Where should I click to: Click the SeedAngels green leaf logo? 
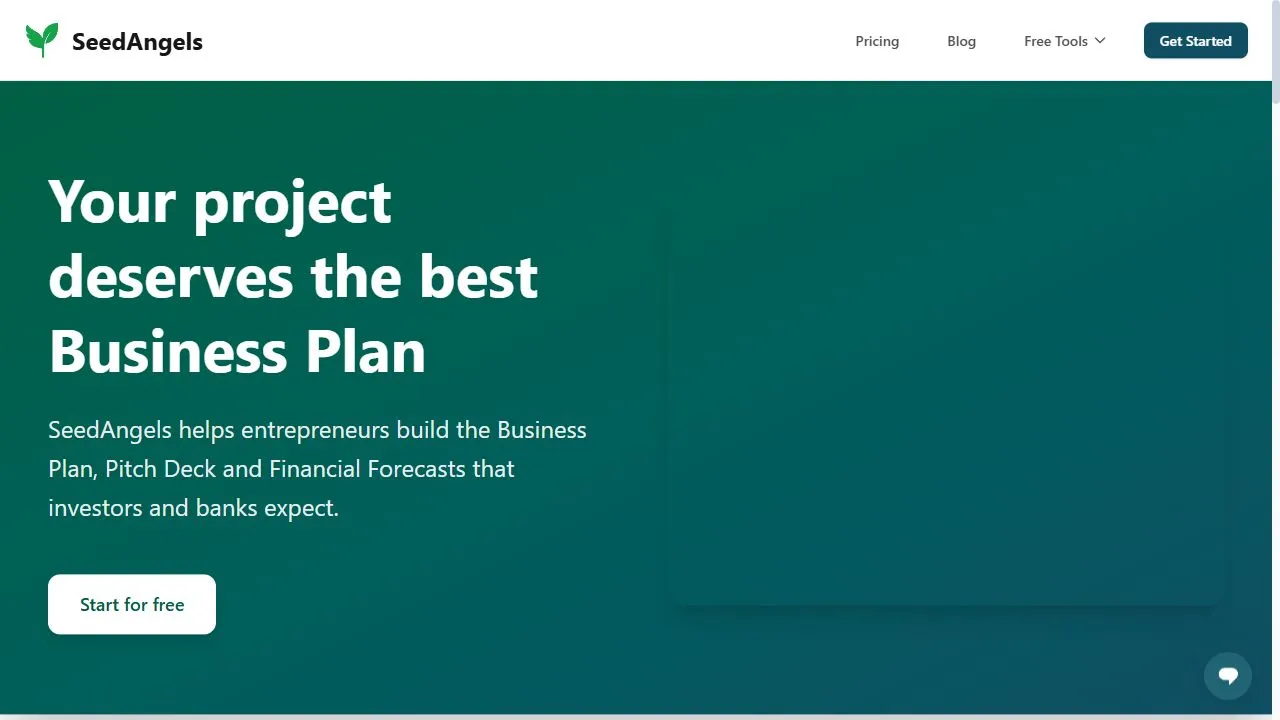pos(42,40)
